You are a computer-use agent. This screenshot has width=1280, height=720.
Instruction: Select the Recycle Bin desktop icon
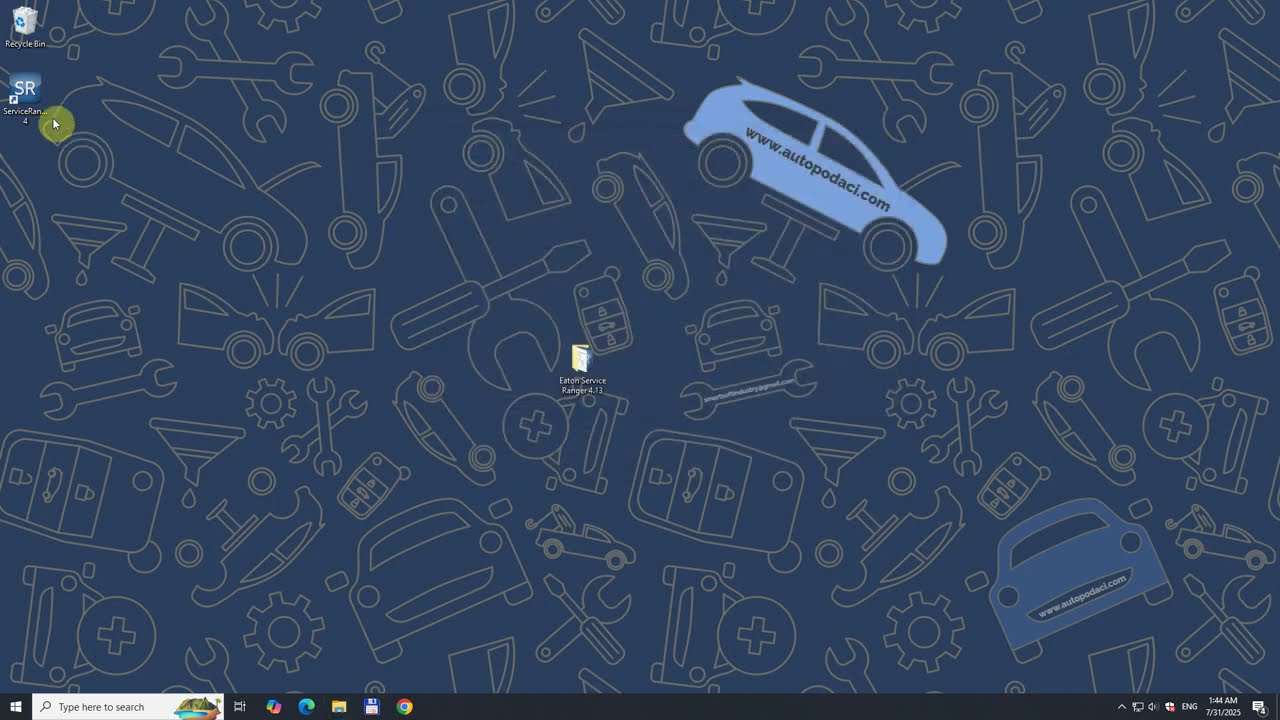coord(25,27)
